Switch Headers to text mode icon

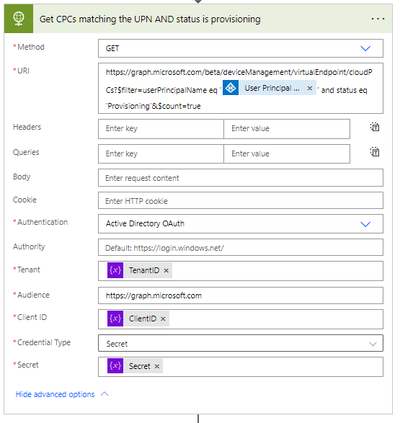coord(375,127)
